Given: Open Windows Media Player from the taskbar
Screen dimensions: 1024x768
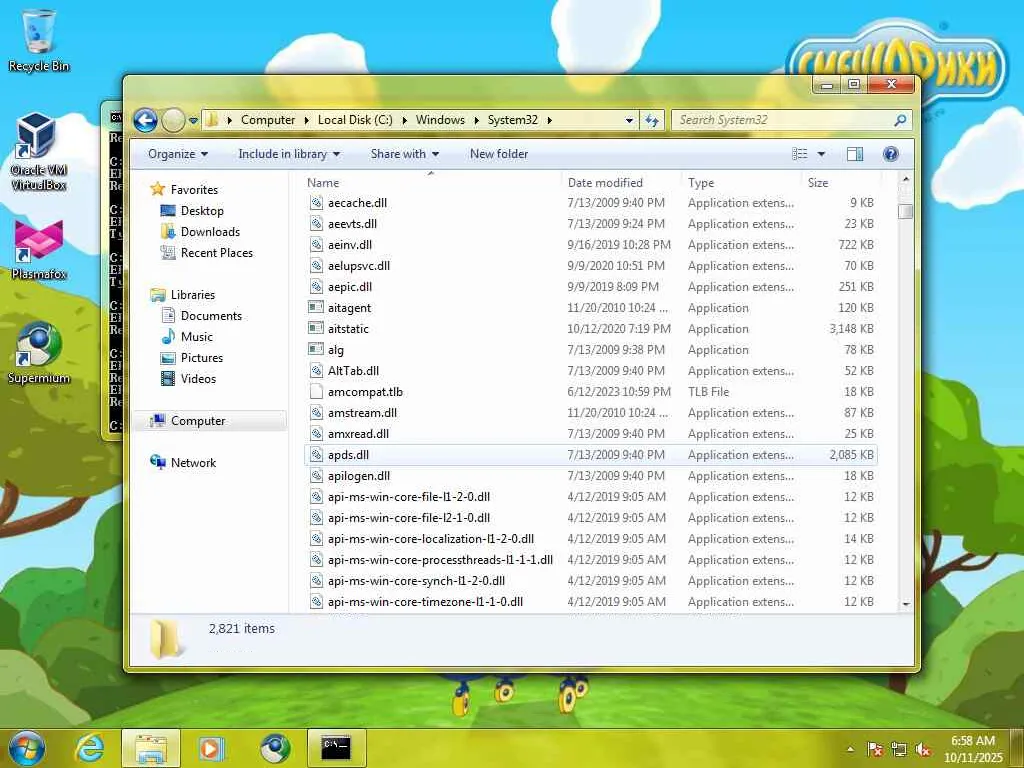Looking at the screenshot, I should coord(210,748).
